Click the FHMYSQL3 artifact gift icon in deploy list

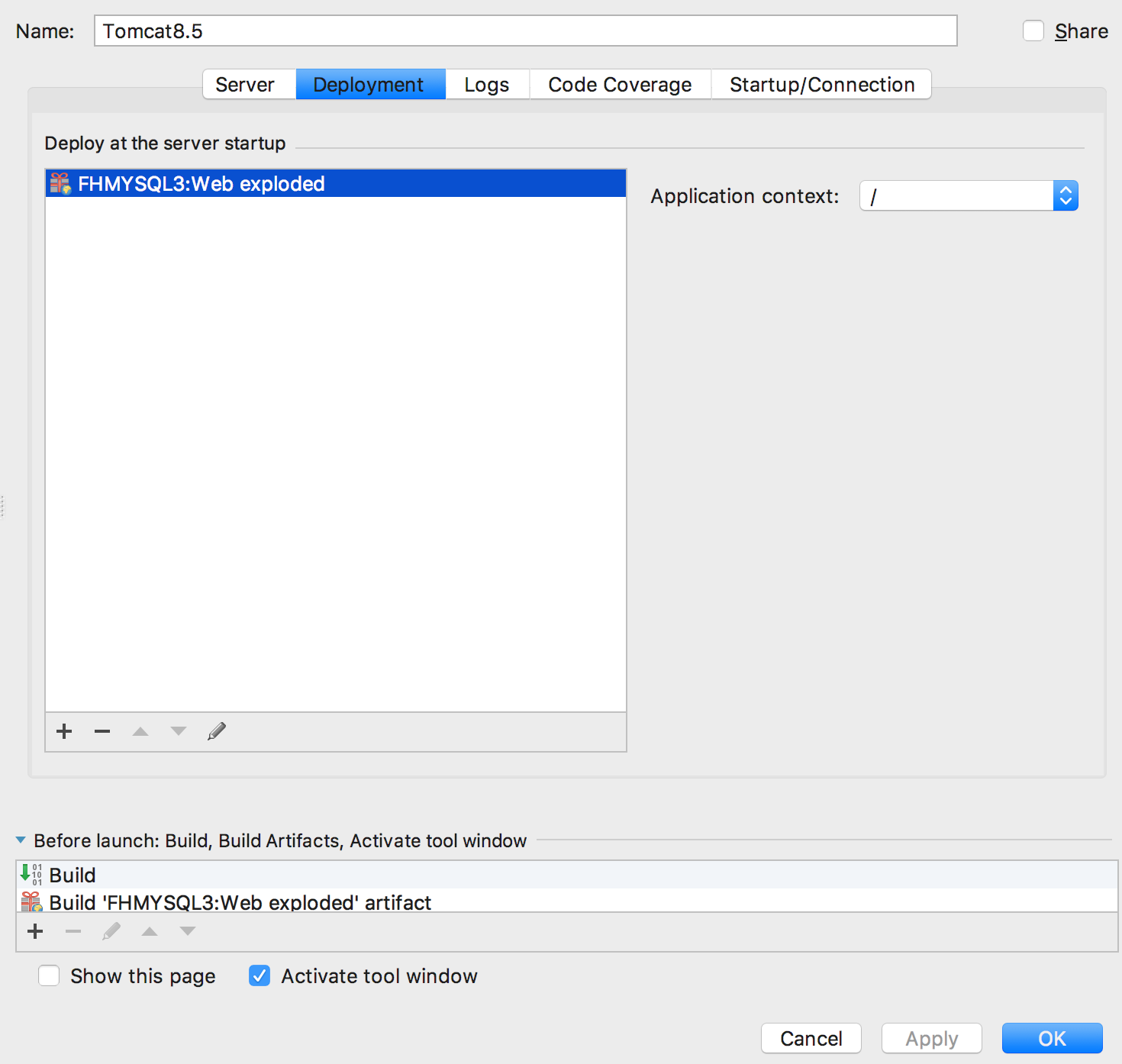60,183
